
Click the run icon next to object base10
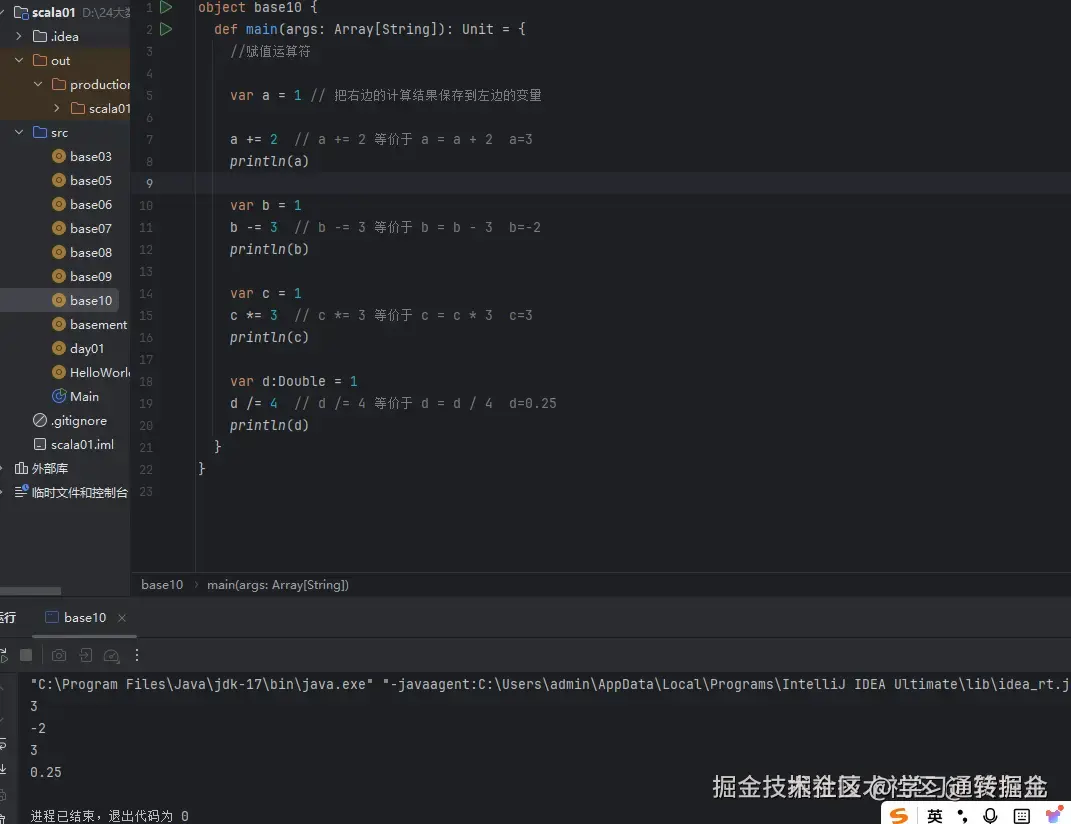pyautogui.click(x=166, y=7)
